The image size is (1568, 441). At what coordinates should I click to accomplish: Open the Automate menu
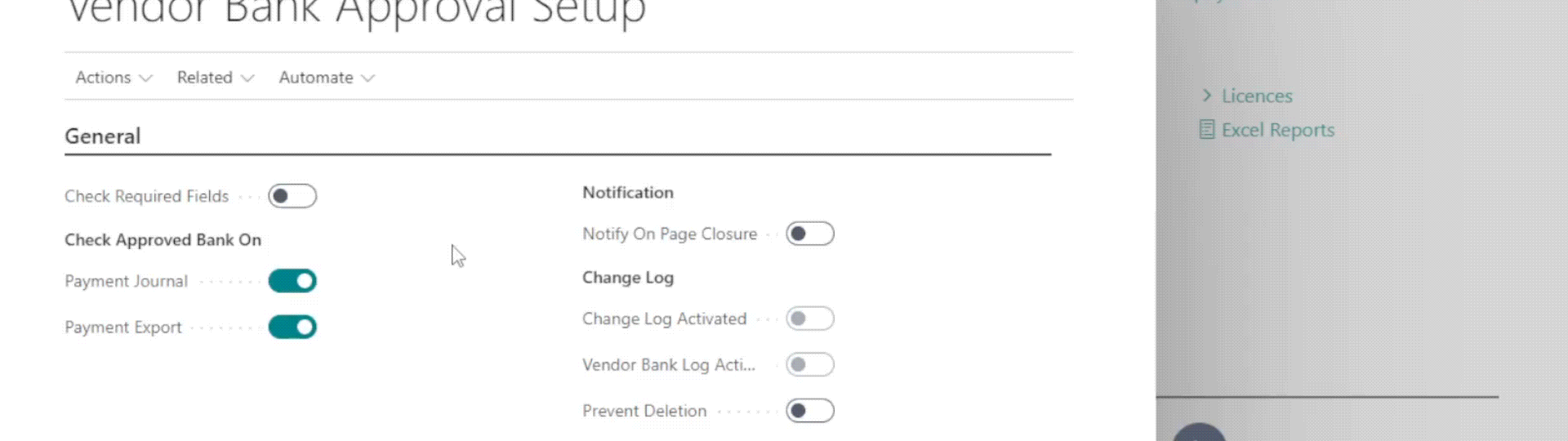pyautogui.click(x=316, y=78)
